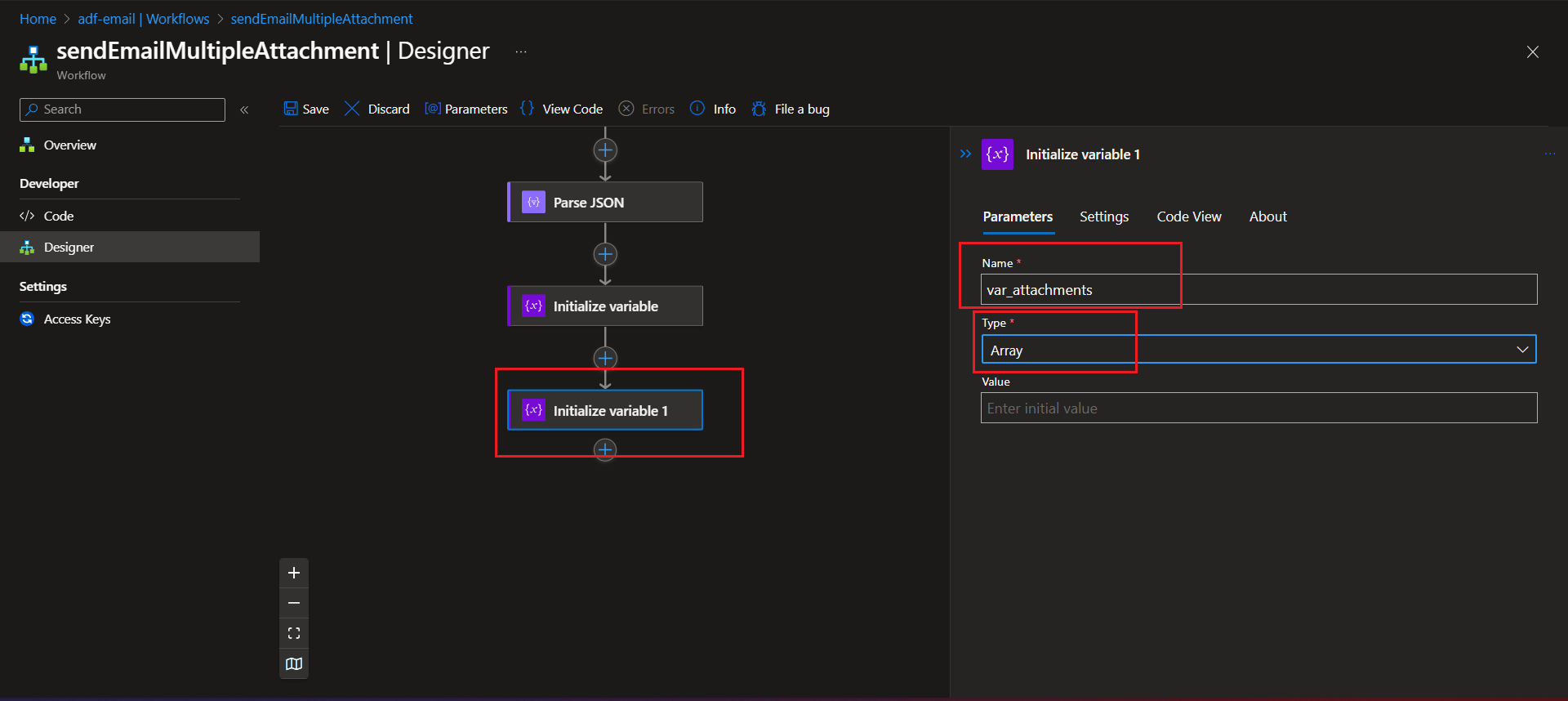
Task: Click the adf-email Workflows breadcrumb link
Action: pos(144,19)
